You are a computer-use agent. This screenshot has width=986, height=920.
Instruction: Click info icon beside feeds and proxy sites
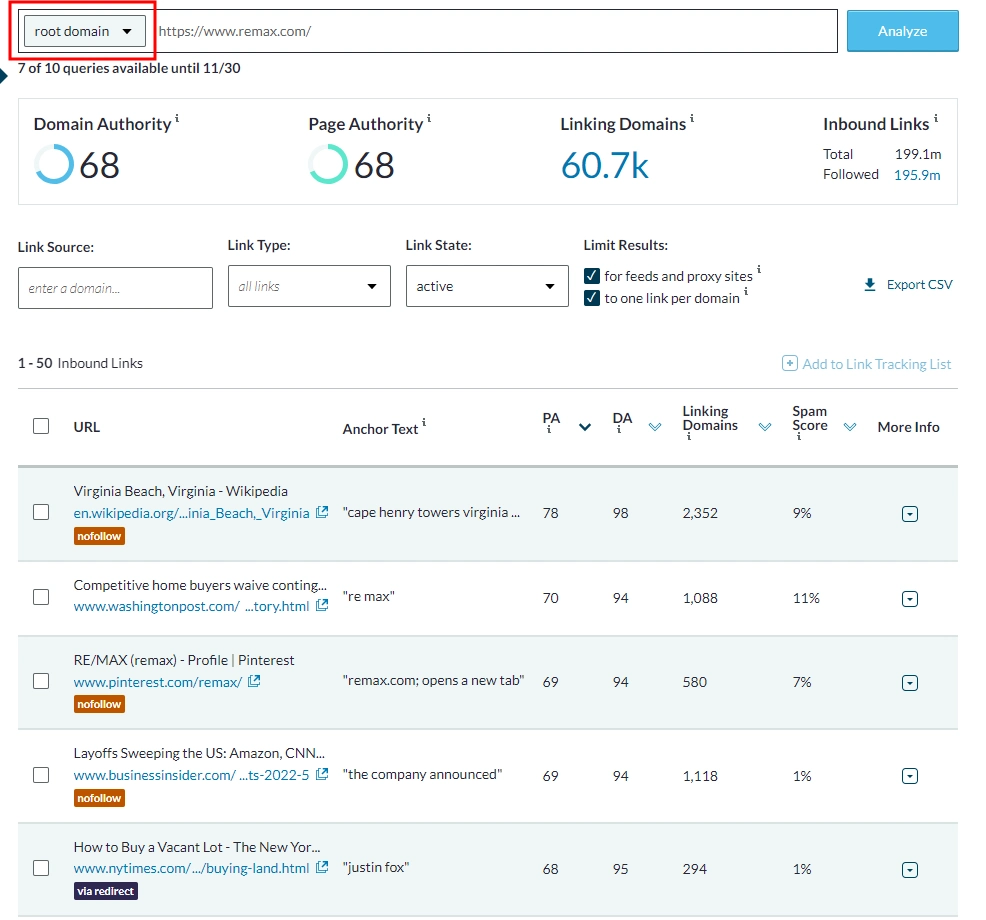point(759,269)
